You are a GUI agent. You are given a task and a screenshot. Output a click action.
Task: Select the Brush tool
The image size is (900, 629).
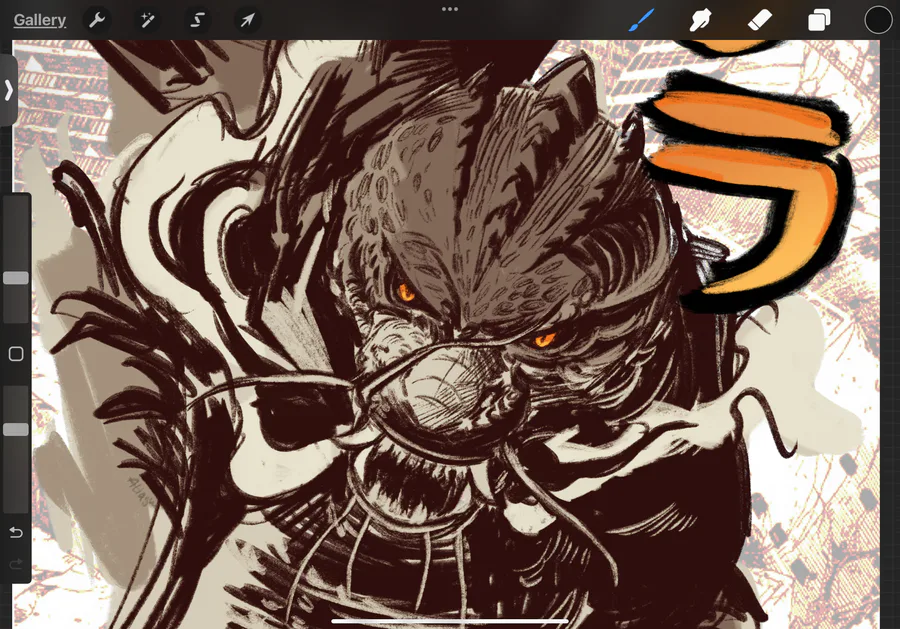click(x=642, y=20)
